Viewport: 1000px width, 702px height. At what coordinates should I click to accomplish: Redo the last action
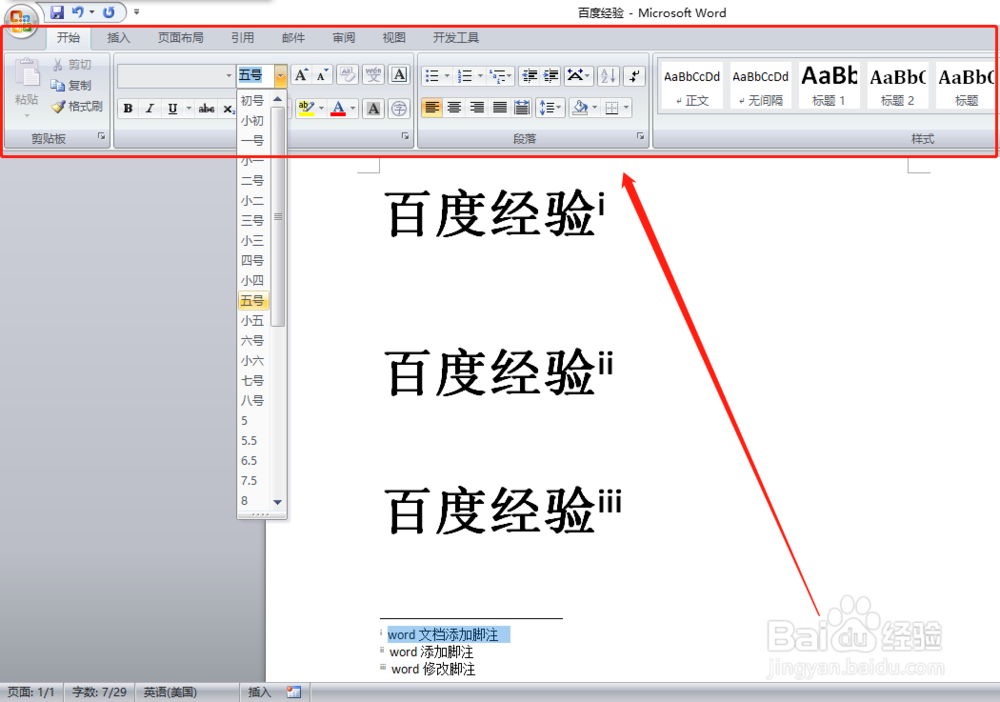click(109, 12)
